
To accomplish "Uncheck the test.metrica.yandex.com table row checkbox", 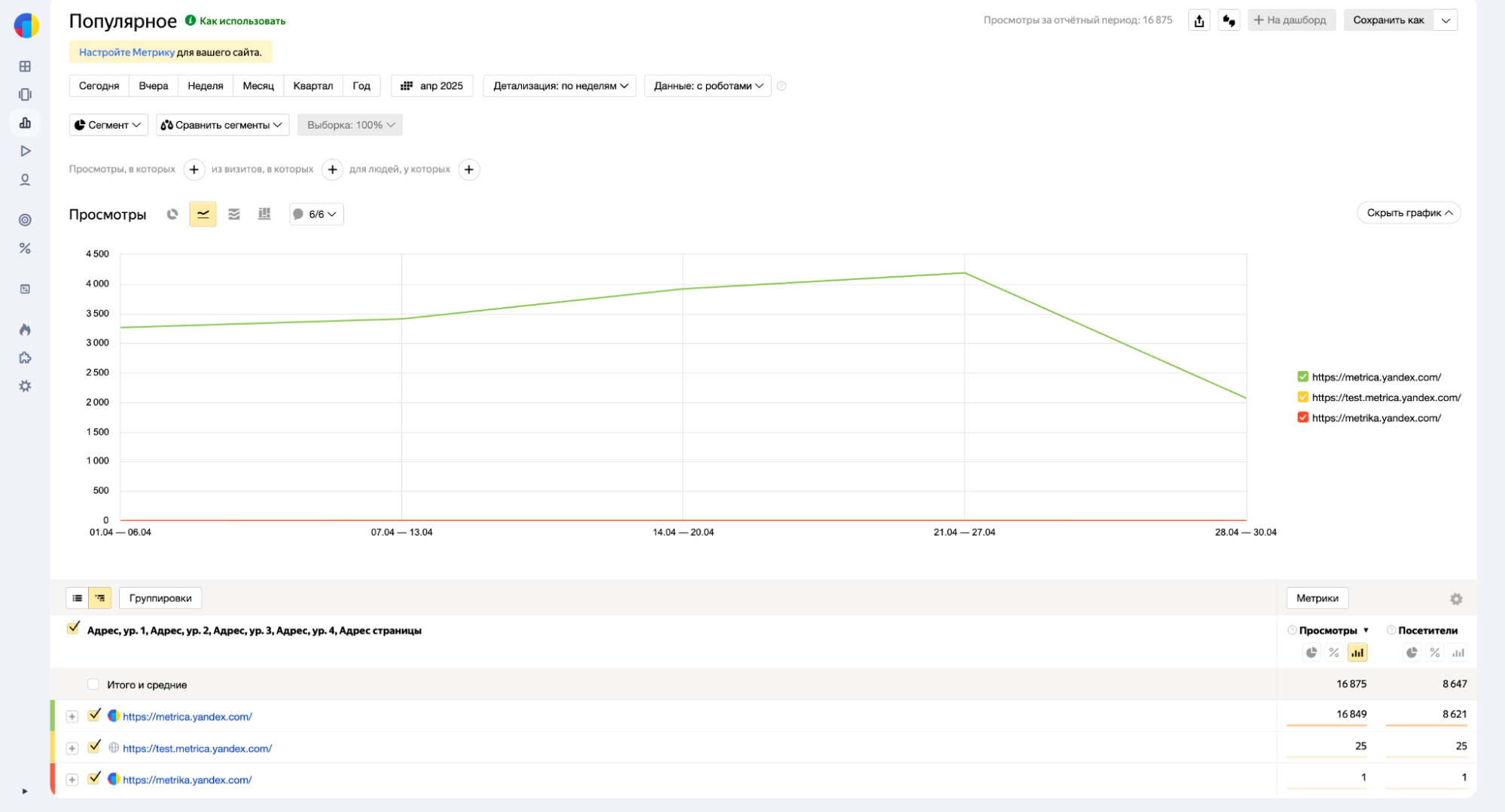I will [94, 747].
